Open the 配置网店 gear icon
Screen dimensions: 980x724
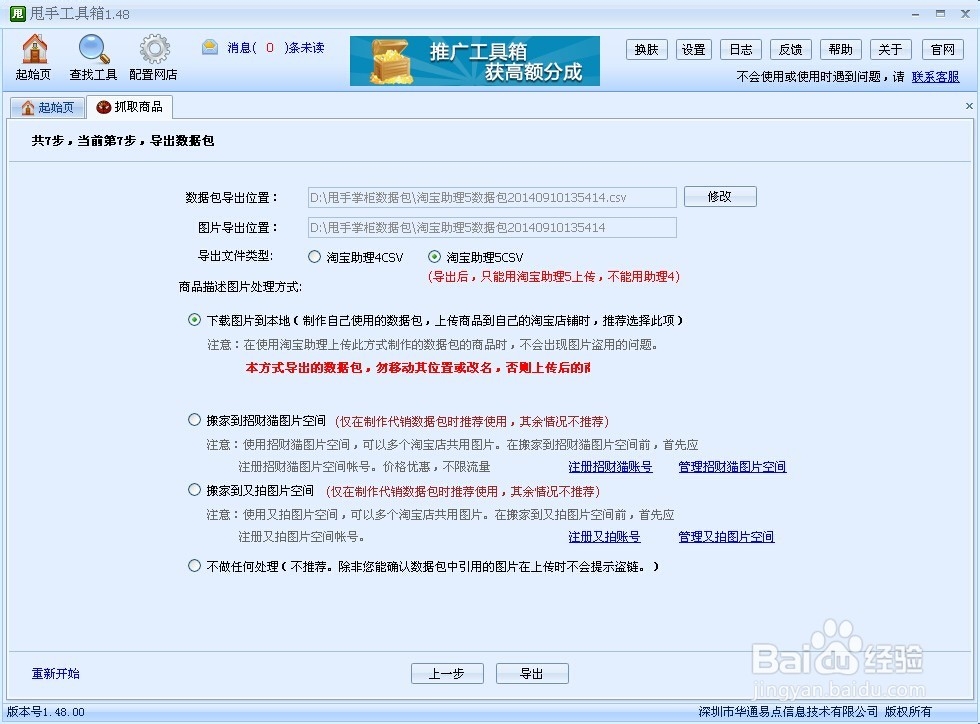pos(154,58)
